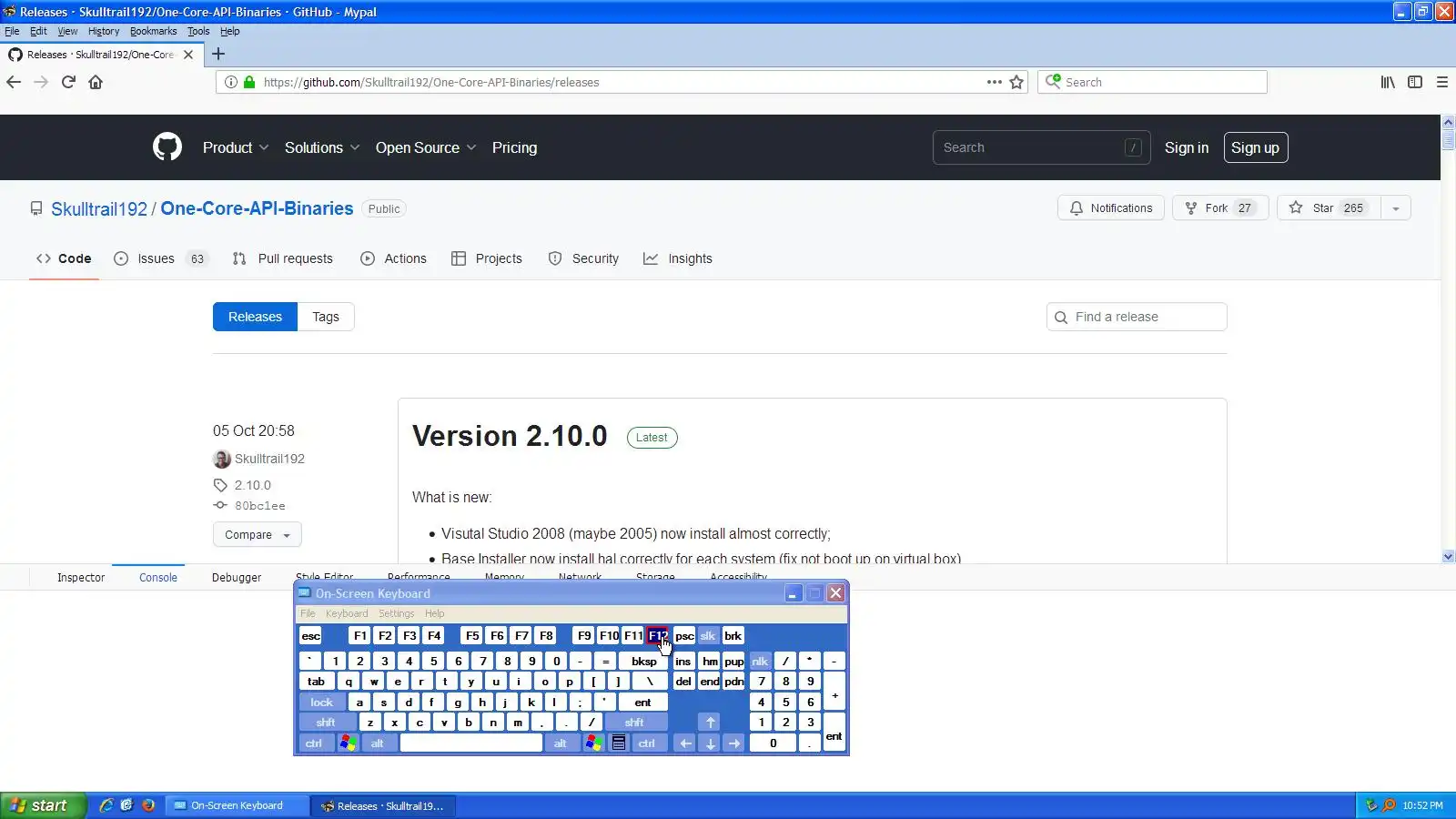This screenshot has width=1456, height=819.
Task: Click the search engine icon in browser search bar
Action: pyautogui.click(x=1053, y=81)
